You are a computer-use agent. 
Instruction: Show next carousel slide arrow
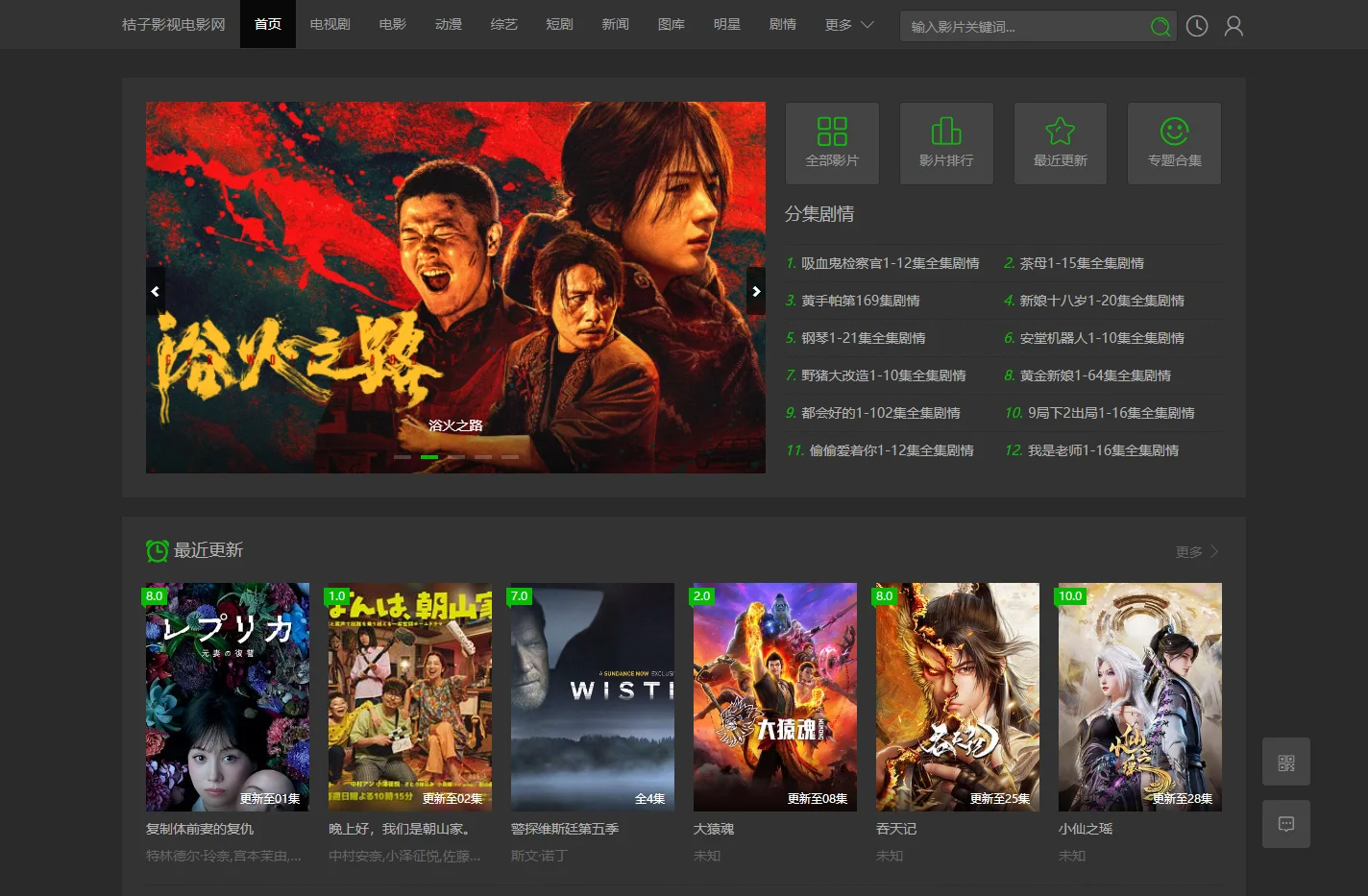(x=756, y=291)
